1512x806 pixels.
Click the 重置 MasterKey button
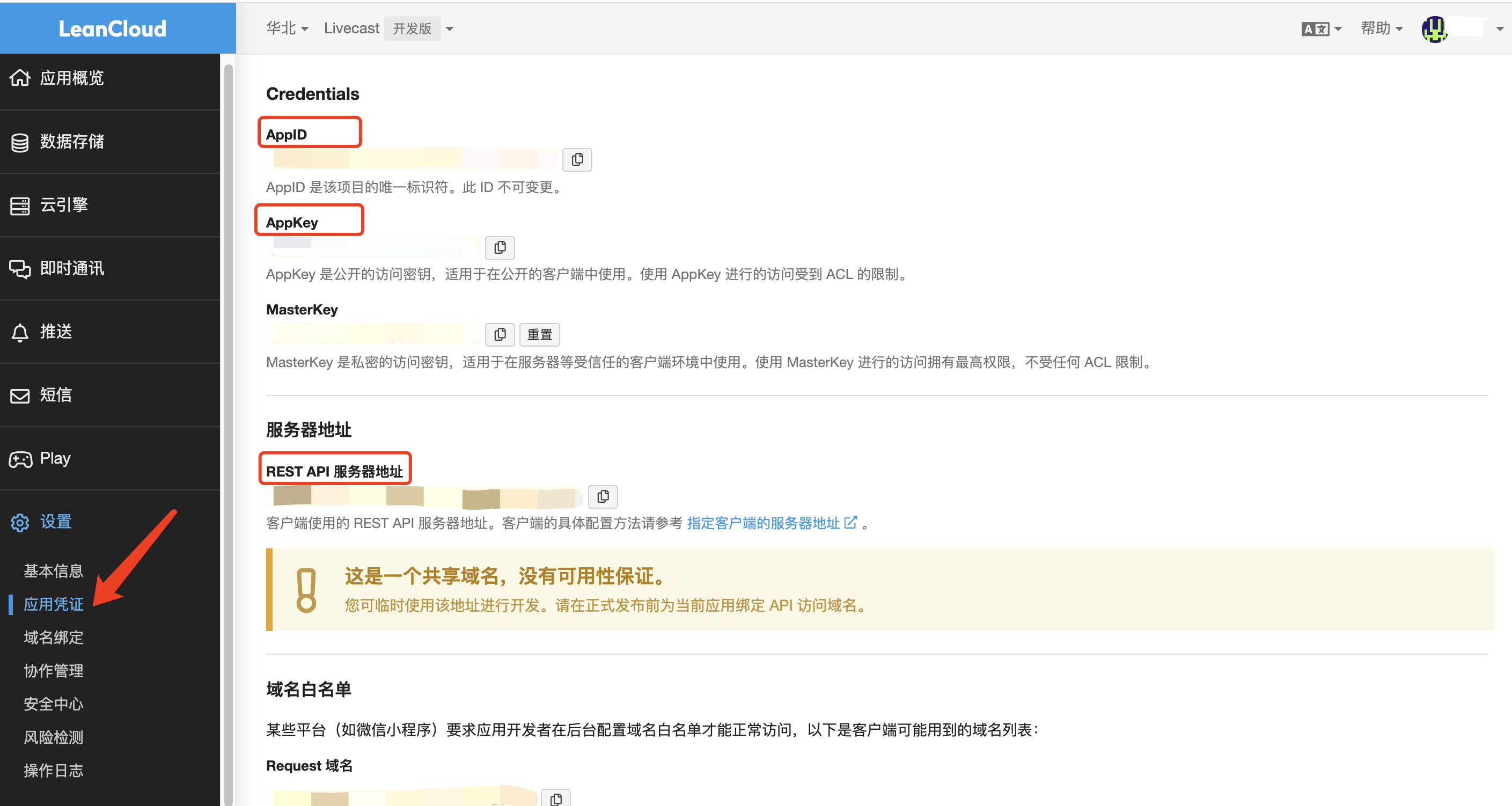[539, 335]
